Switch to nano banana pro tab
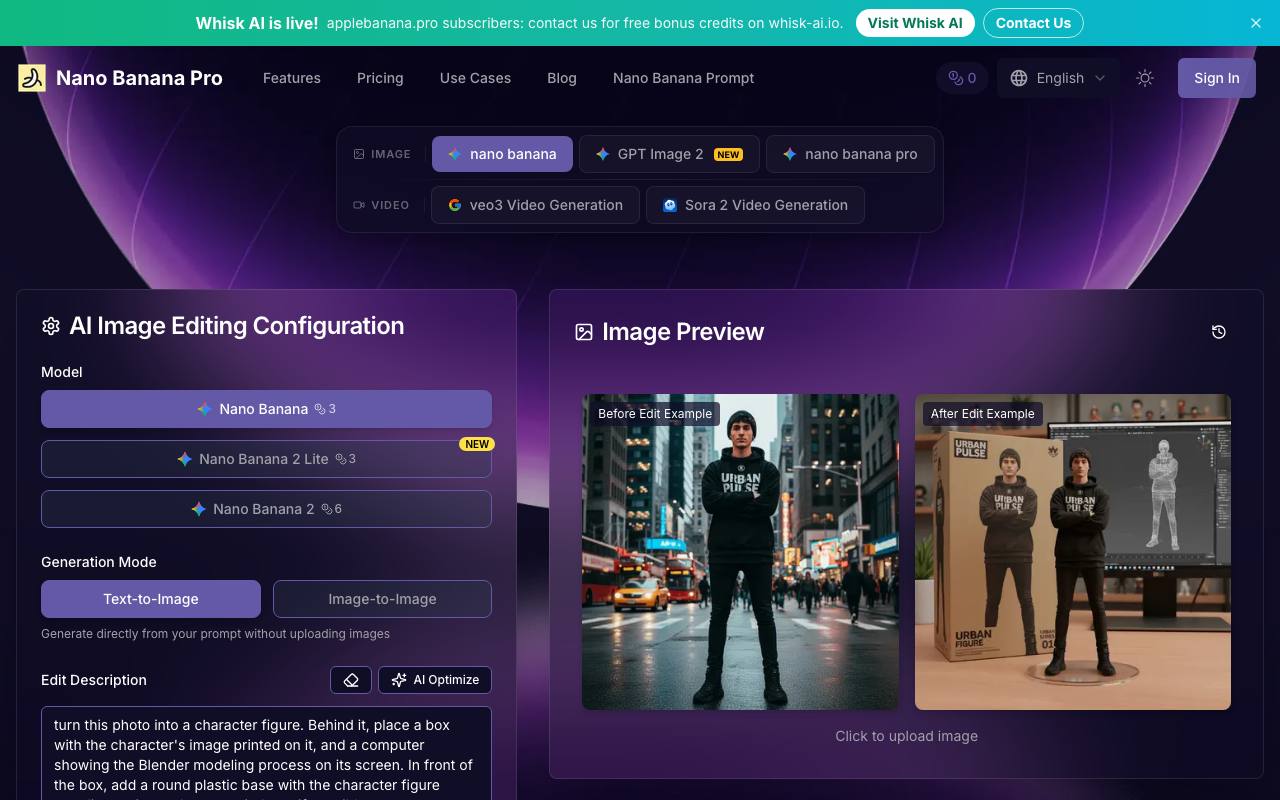The image size is (1280, 800). (850, 154)
